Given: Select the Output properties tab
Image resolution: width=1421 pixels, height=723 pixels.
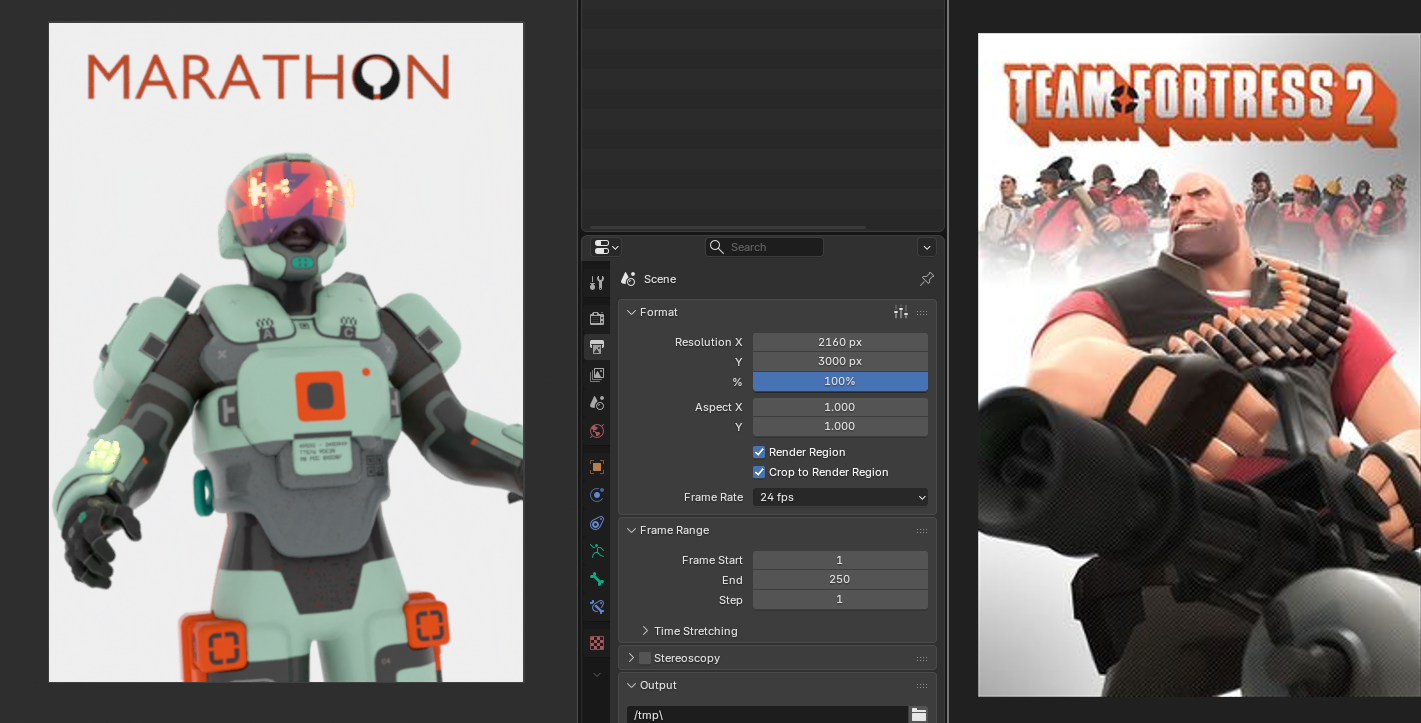Looking at the screenshot, I should pos(597,346).
